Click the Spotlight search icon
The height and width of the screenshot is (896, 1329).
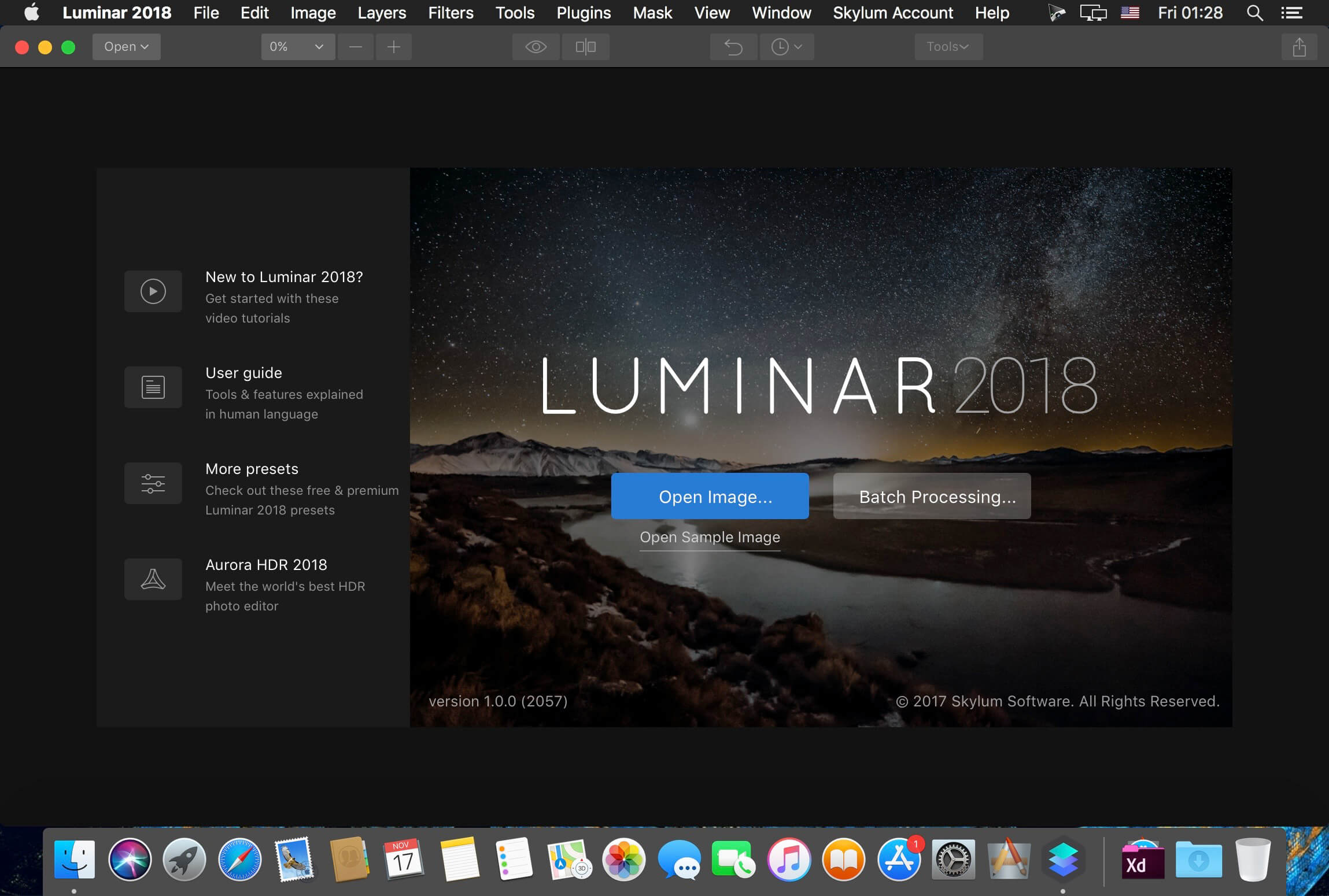click(1254, 13)
